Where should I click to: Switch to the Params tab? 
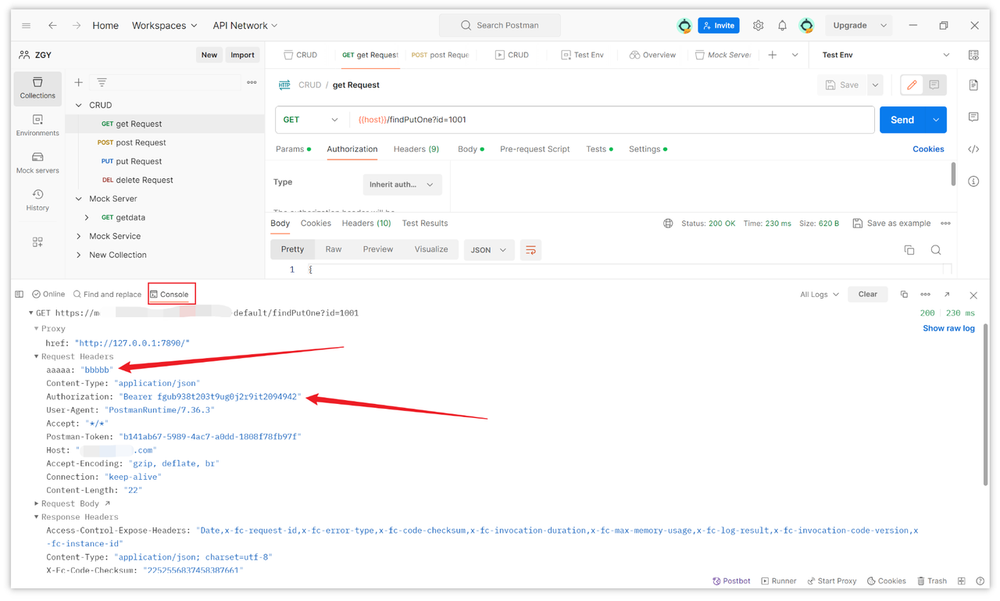click(x=293, y=149)
